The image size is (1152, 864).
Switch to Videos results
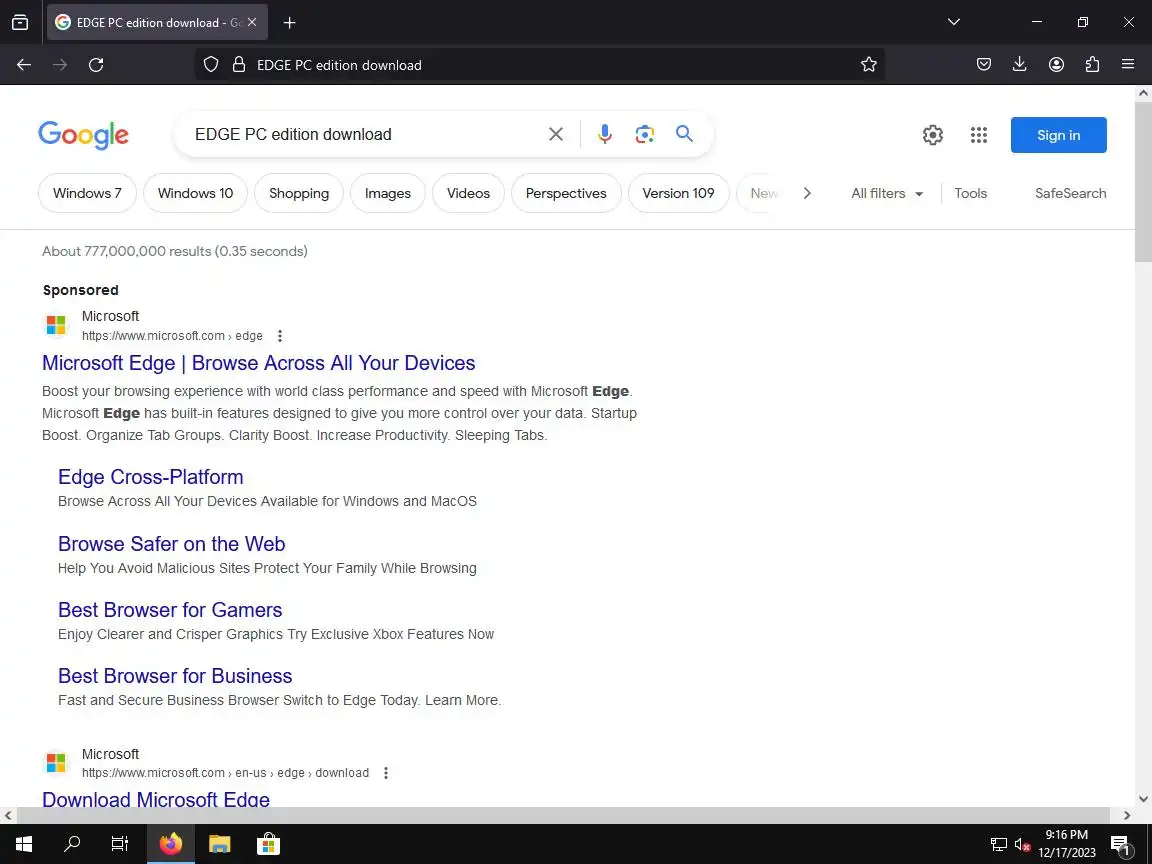coord(469,193)
